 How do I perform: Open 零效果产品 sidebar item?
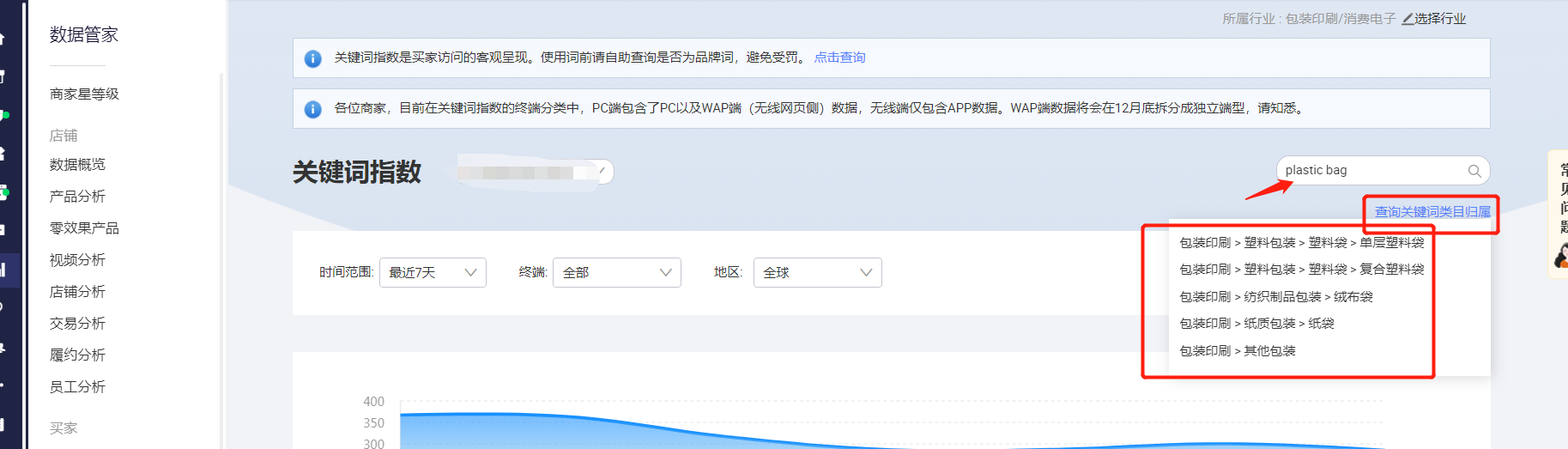[84, 228]
